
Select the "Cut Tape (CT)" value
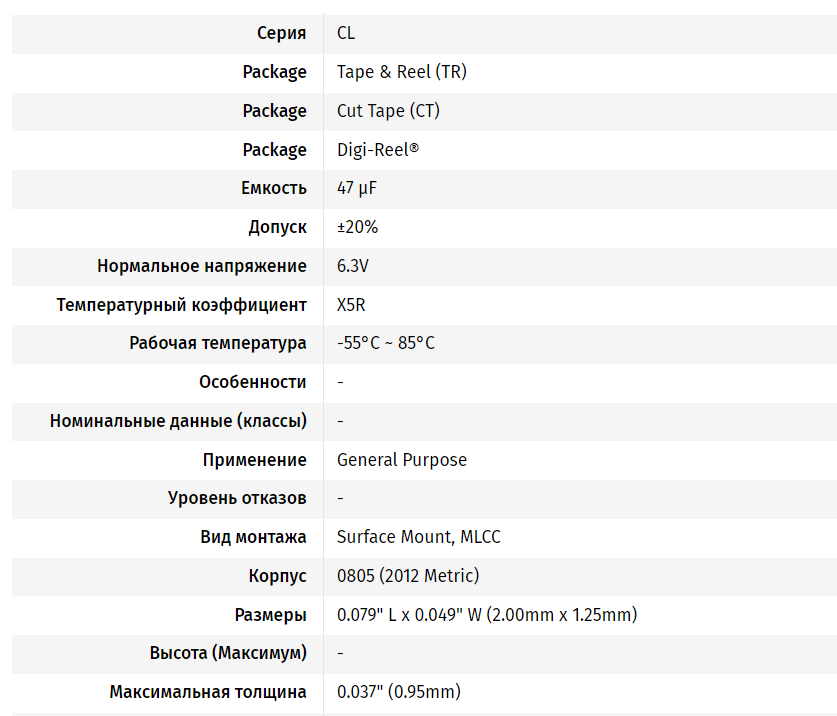(x=388, y=111)
